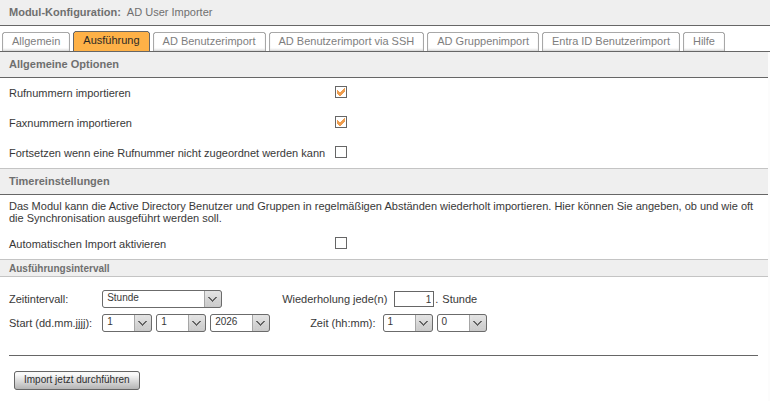Switch to AD Benutzerimport tab

(209, 42)
